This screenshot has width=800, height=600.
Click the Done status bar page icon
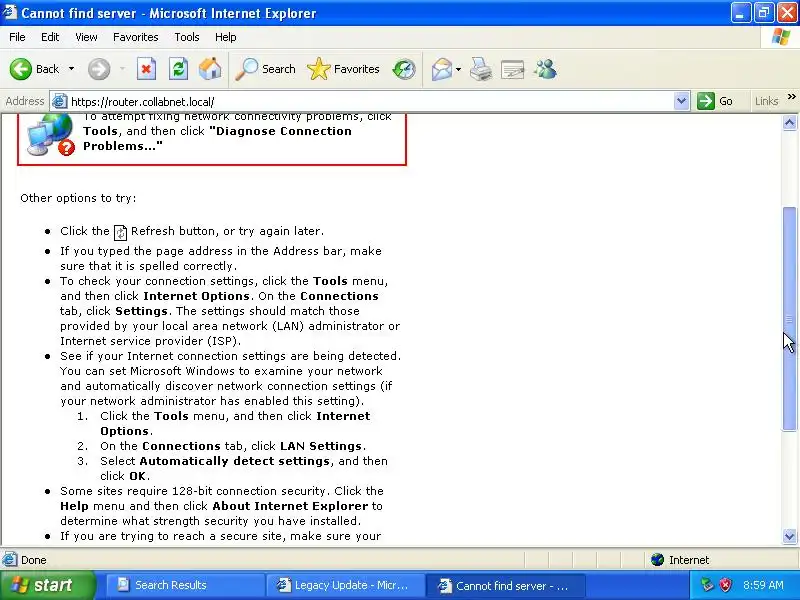(10, 560)
